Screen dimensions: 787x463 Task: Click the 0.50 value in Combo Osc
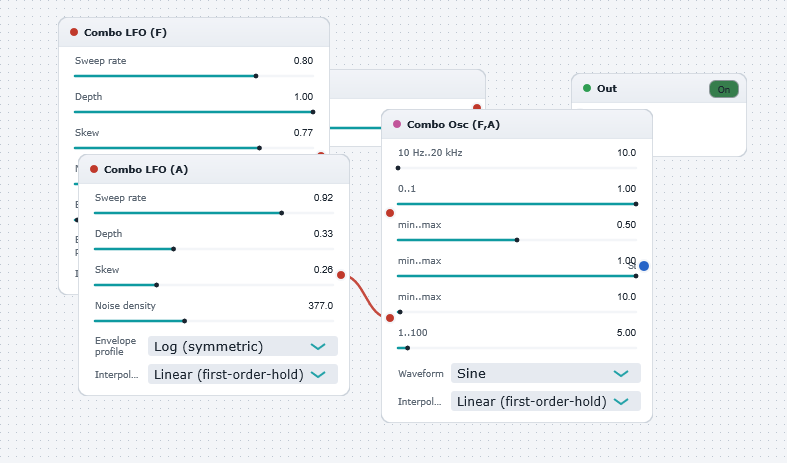coord(626,225)
